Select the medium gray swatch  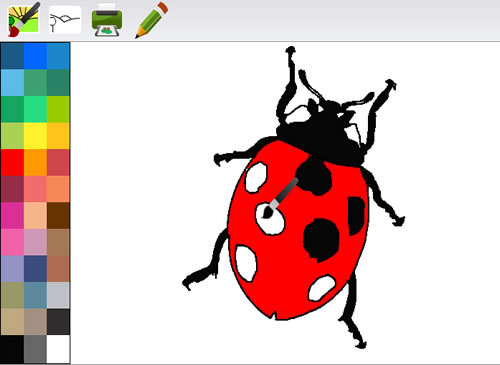pos(35,349)
